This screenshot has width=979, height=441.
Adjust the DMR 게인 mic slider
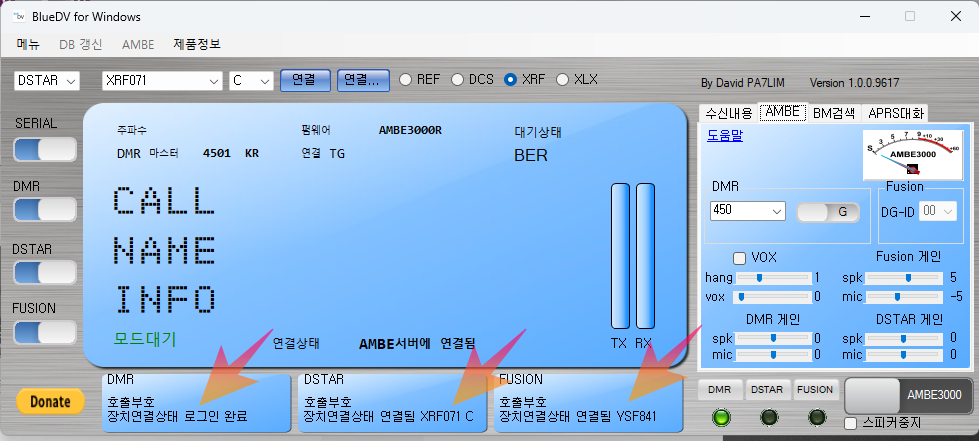(773, 355)
